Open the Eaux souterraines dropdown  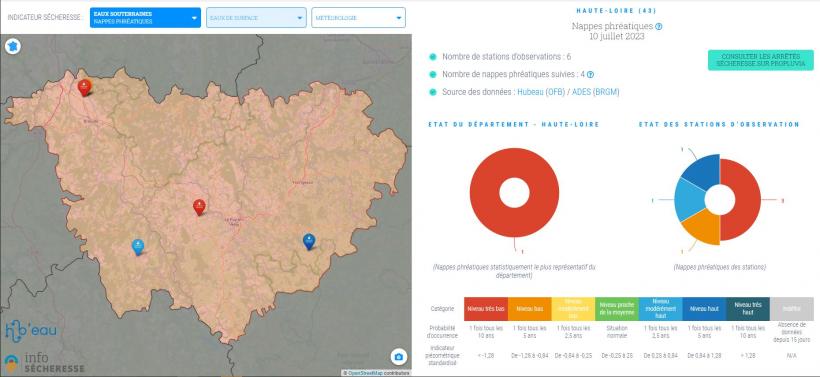click(145, 18)
